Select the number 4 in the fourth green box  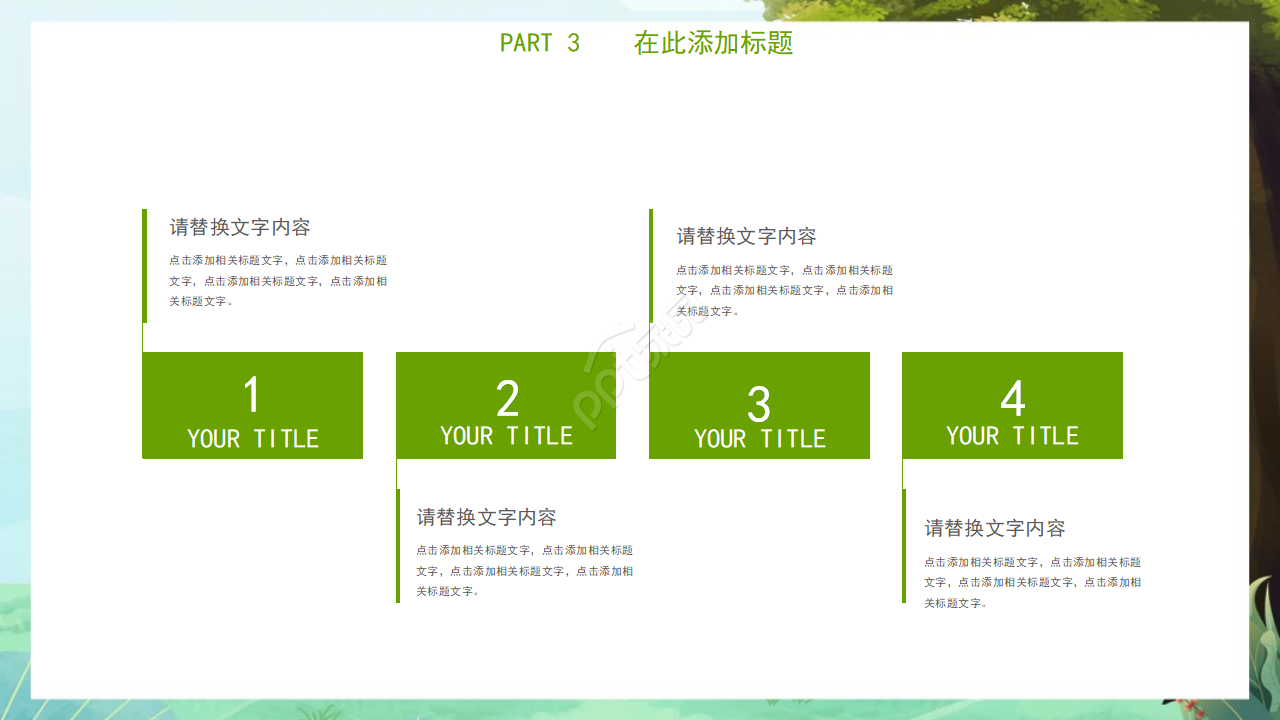(1012, 399)
